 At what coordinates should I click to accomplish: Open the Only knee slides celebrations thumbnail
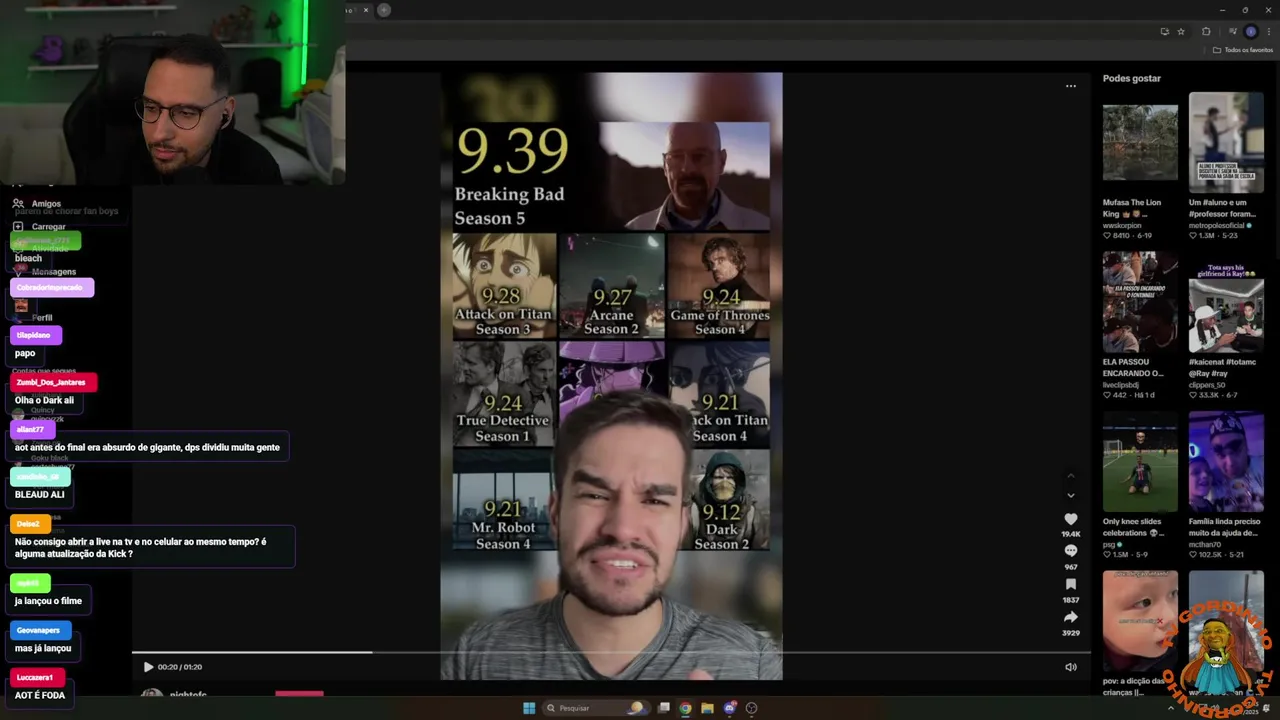1140,461
